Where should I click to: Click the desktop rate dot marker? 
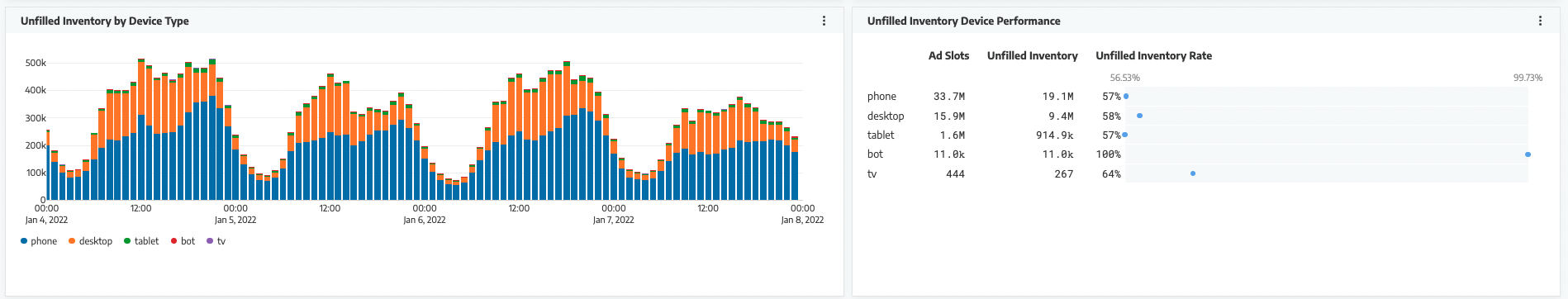[1140, 116]
